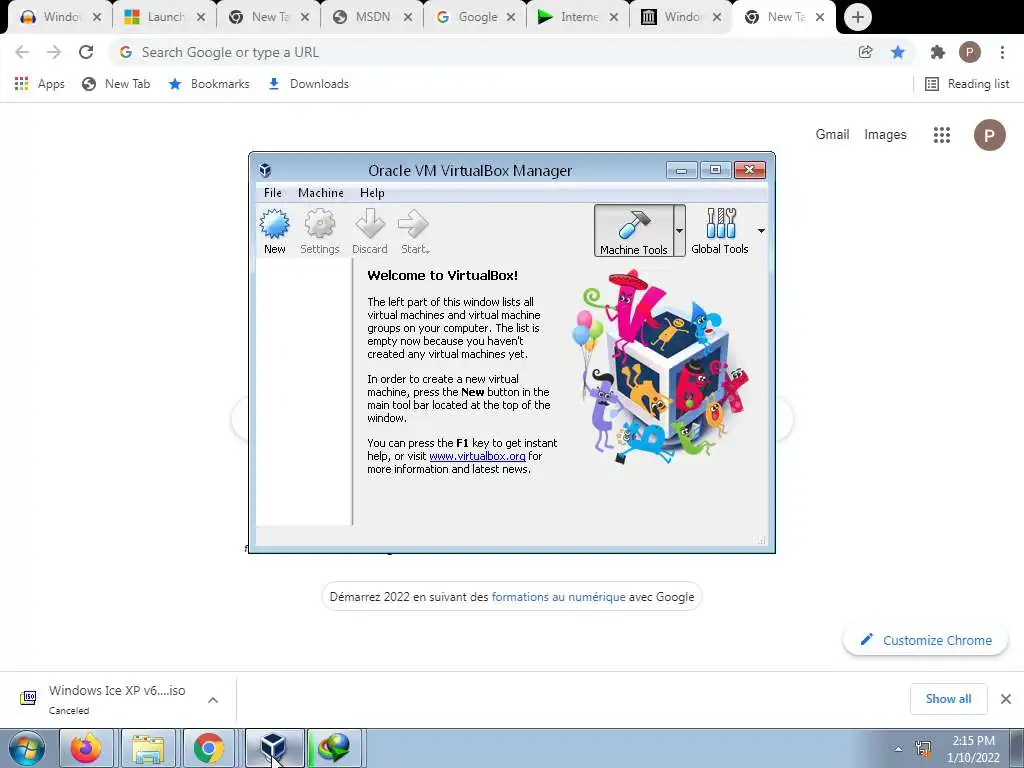
Task: Click the Customize Chrome button
Action: [925, 640]
